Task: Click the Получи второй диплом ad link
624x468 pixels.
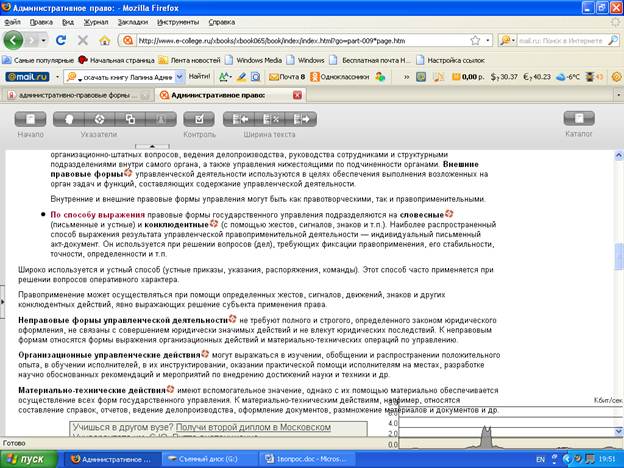Action: [x=253, y=427]
